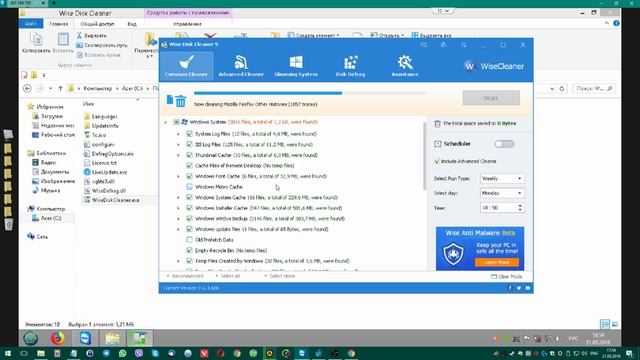Open the Select day dropdown
The image size is (640, 360).
coord(502,193)
